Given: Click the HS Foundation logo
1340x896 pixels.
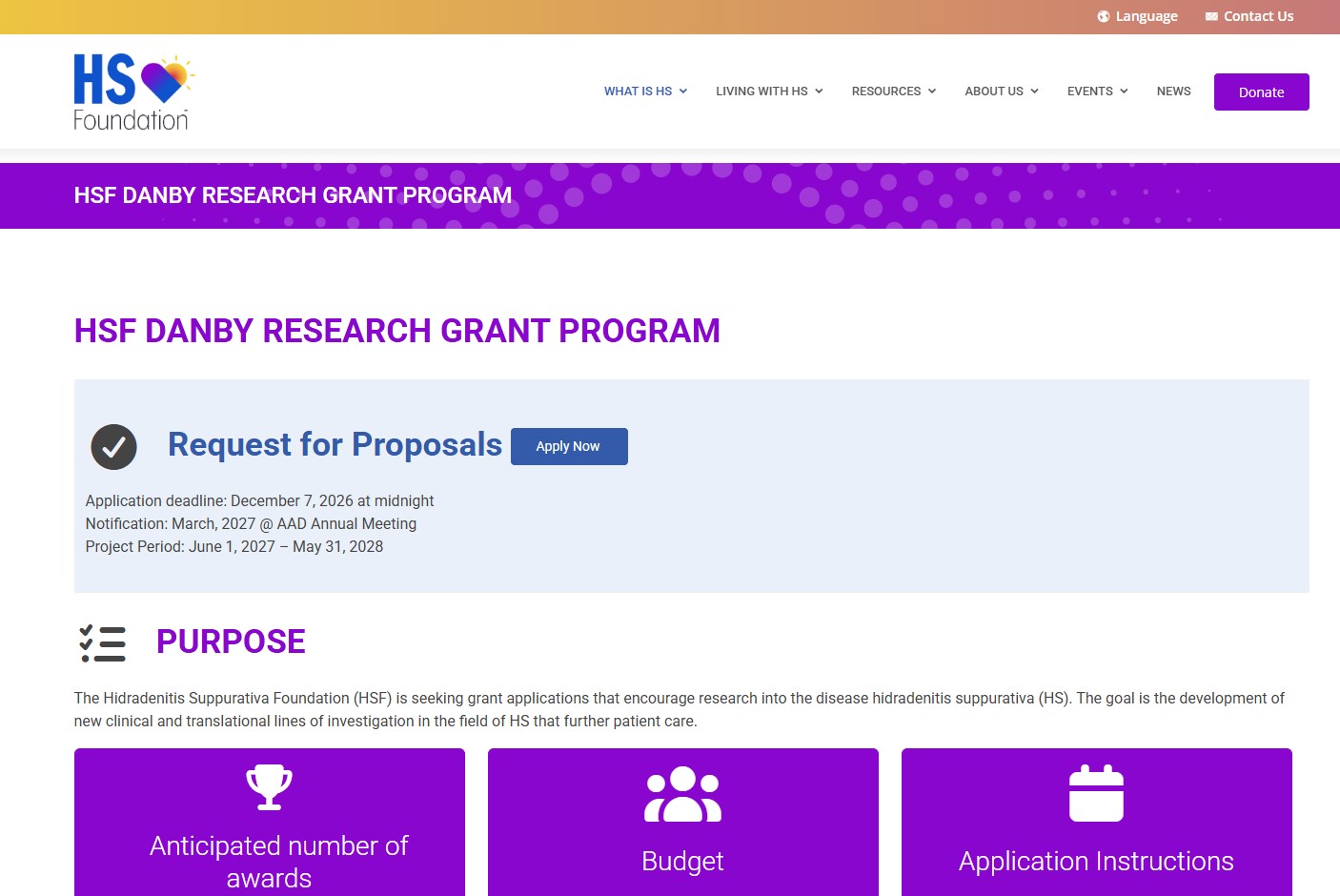Looking at the screenshot, I should click(x=133, y=92).
